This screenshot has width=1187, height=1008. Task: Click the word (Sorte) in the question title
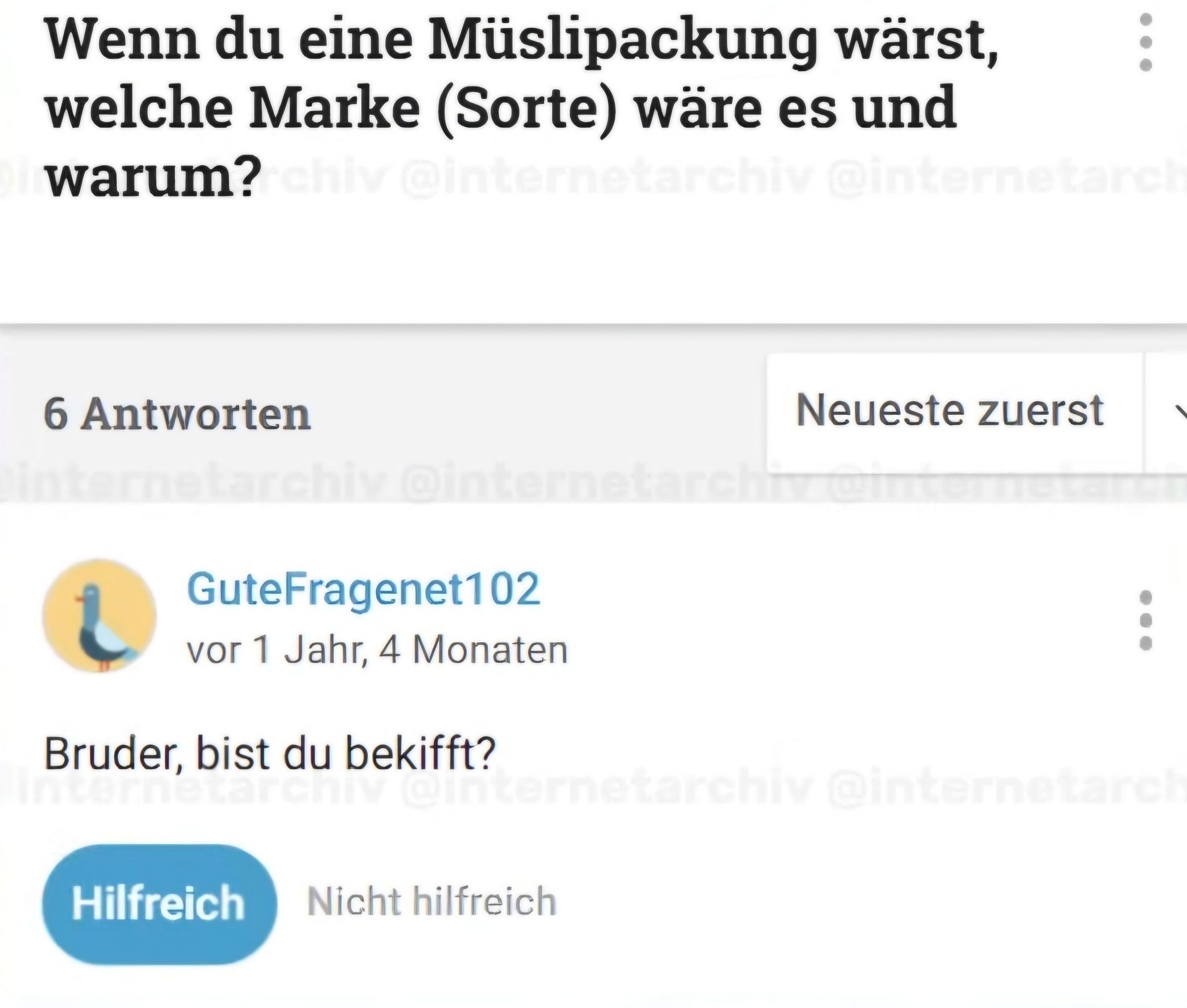coord(526,108)
